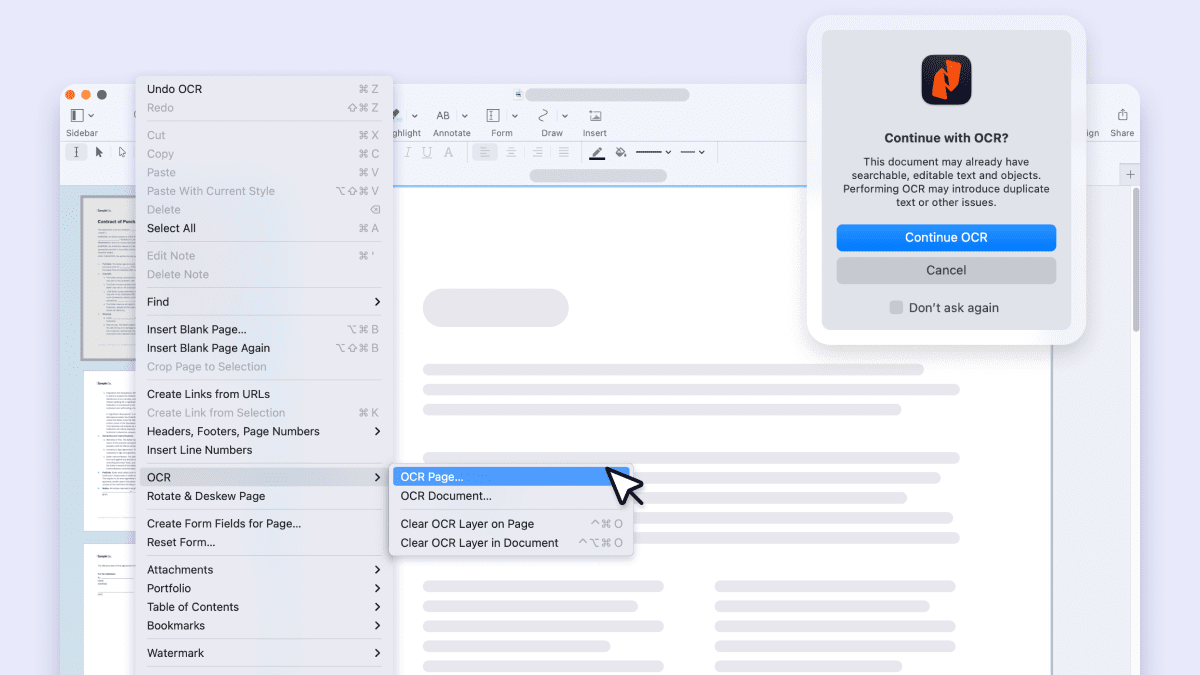1200x675 pixels.
Task: Click the plus button to add tab
Action: pyautogui.click(x=1131, y=175)
